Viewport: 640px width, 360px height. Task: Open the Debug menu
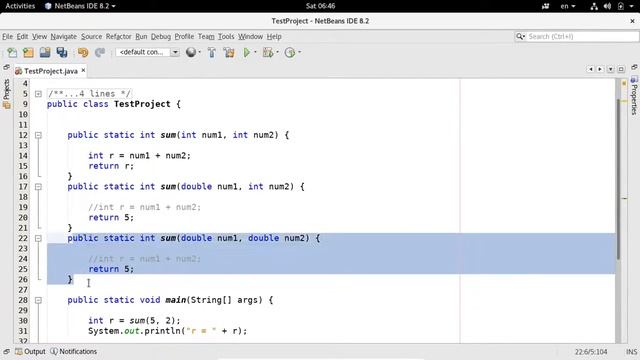pos(161,36)
